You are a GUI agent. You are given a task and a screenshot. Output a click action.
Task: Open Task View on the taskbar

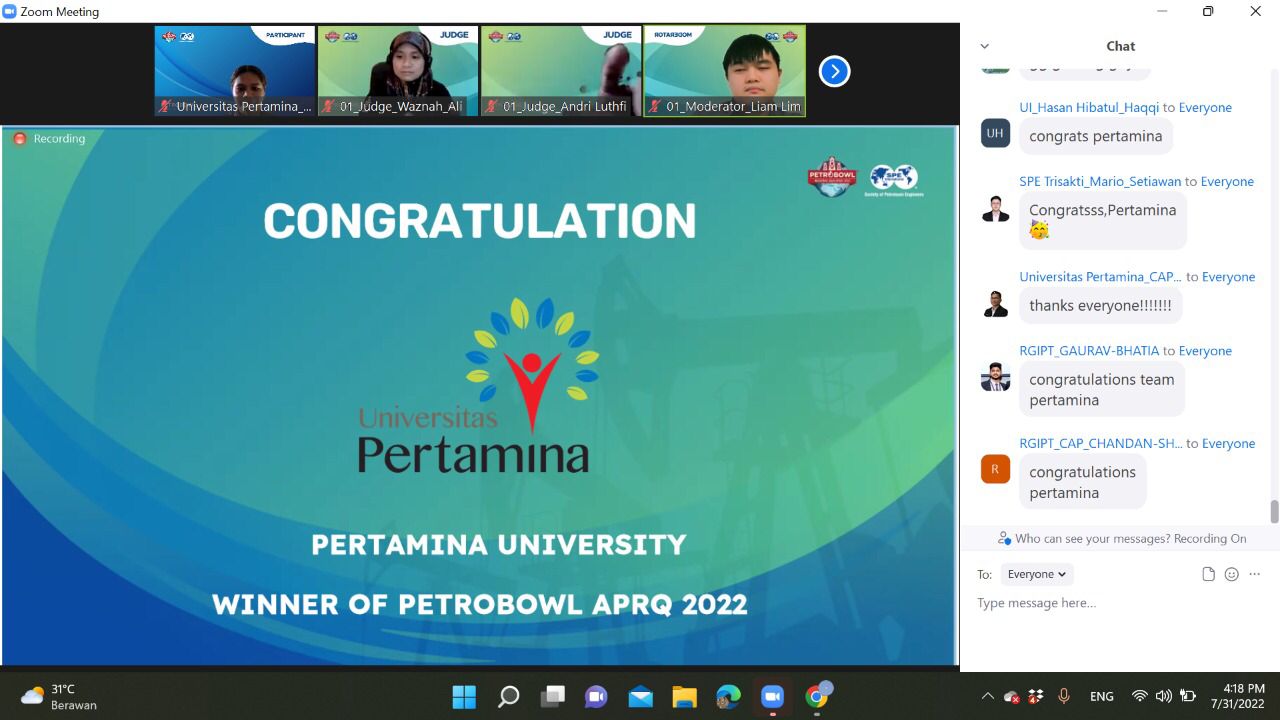pos(553,696)
